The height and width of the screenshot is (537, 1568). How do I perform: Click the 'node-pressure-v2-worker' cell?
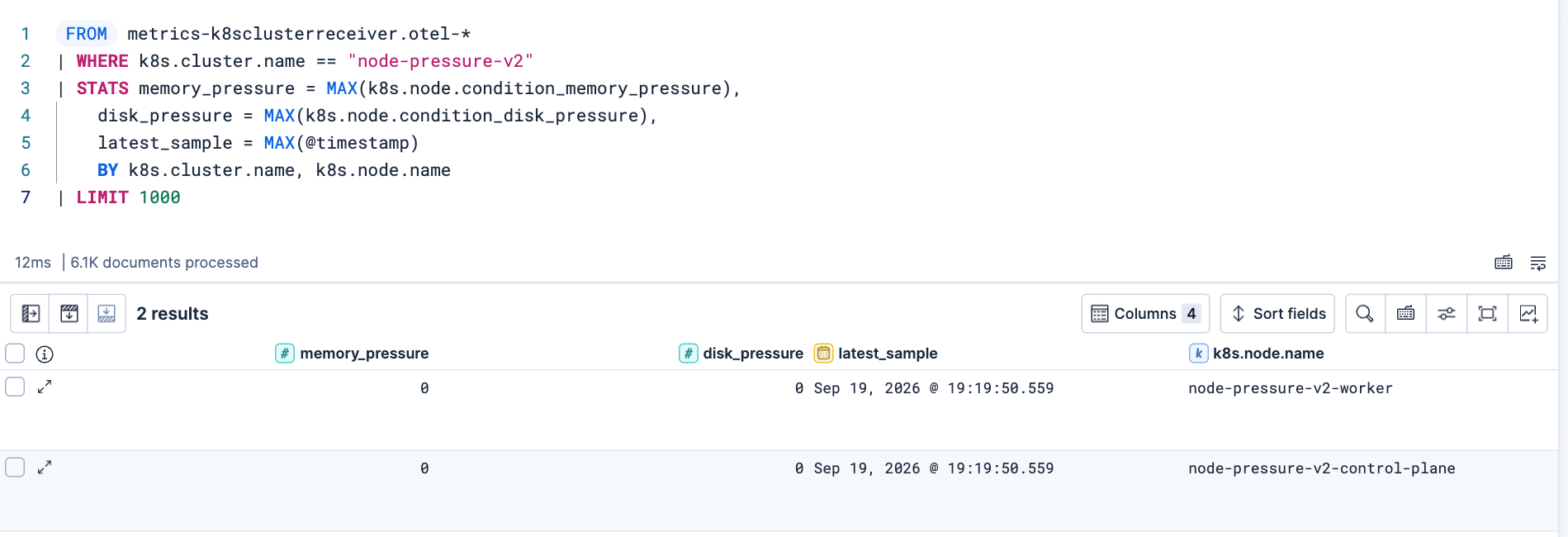coord(1290,388)
